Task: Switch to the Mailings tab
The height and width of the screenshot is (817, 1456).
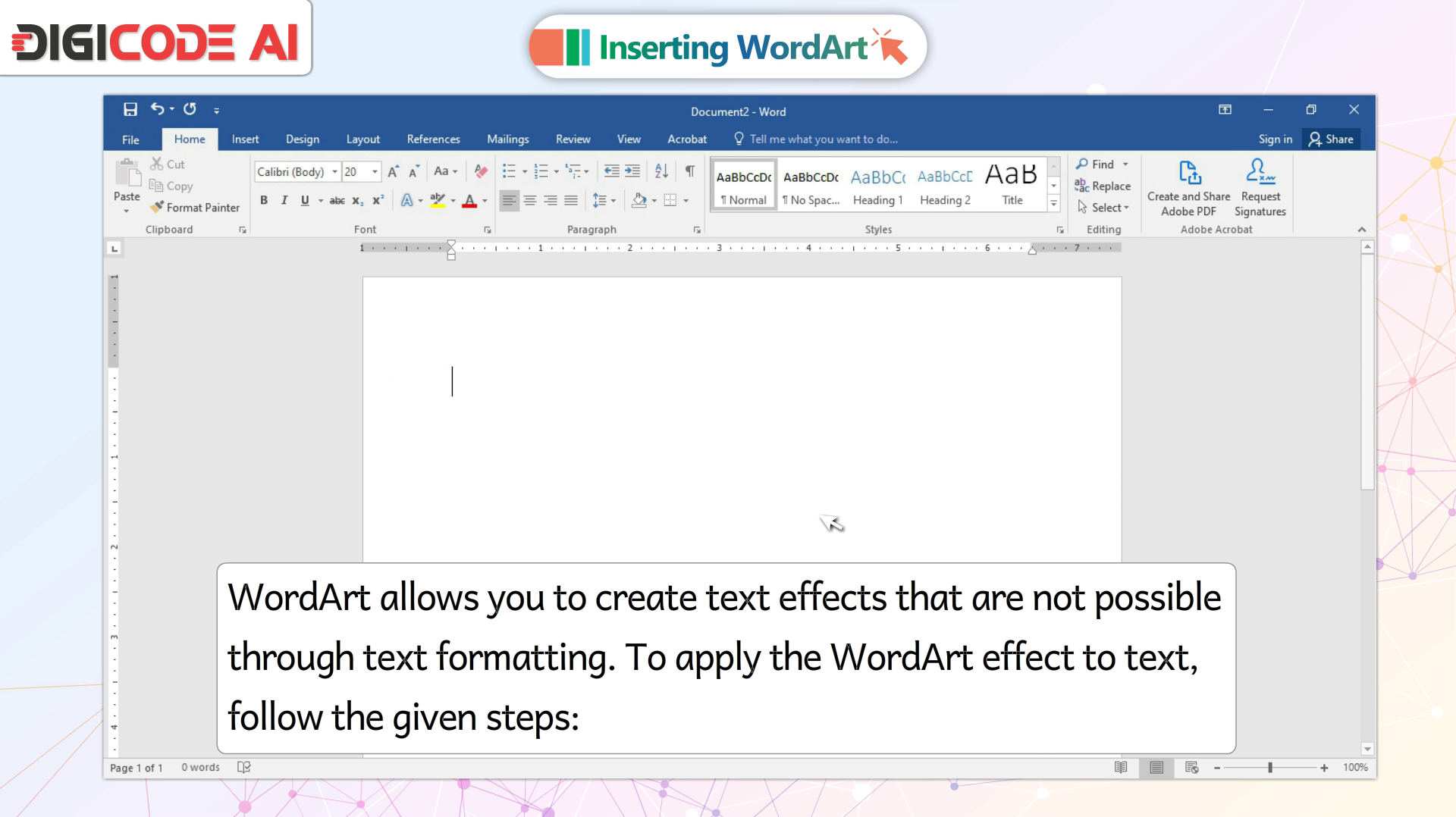Action: coord(508,139)
